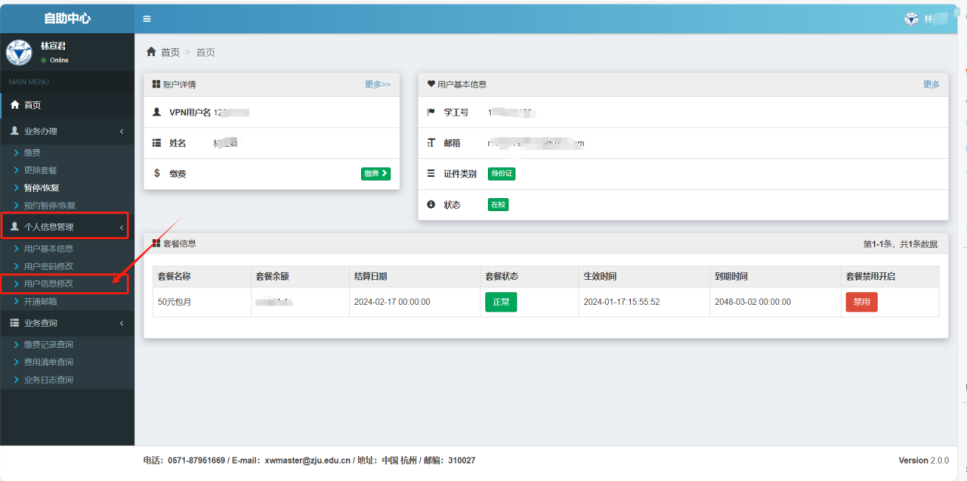The image size is (967, 481).
Task: Collapse the 业务办理 sidebar section
Action: 121,131
